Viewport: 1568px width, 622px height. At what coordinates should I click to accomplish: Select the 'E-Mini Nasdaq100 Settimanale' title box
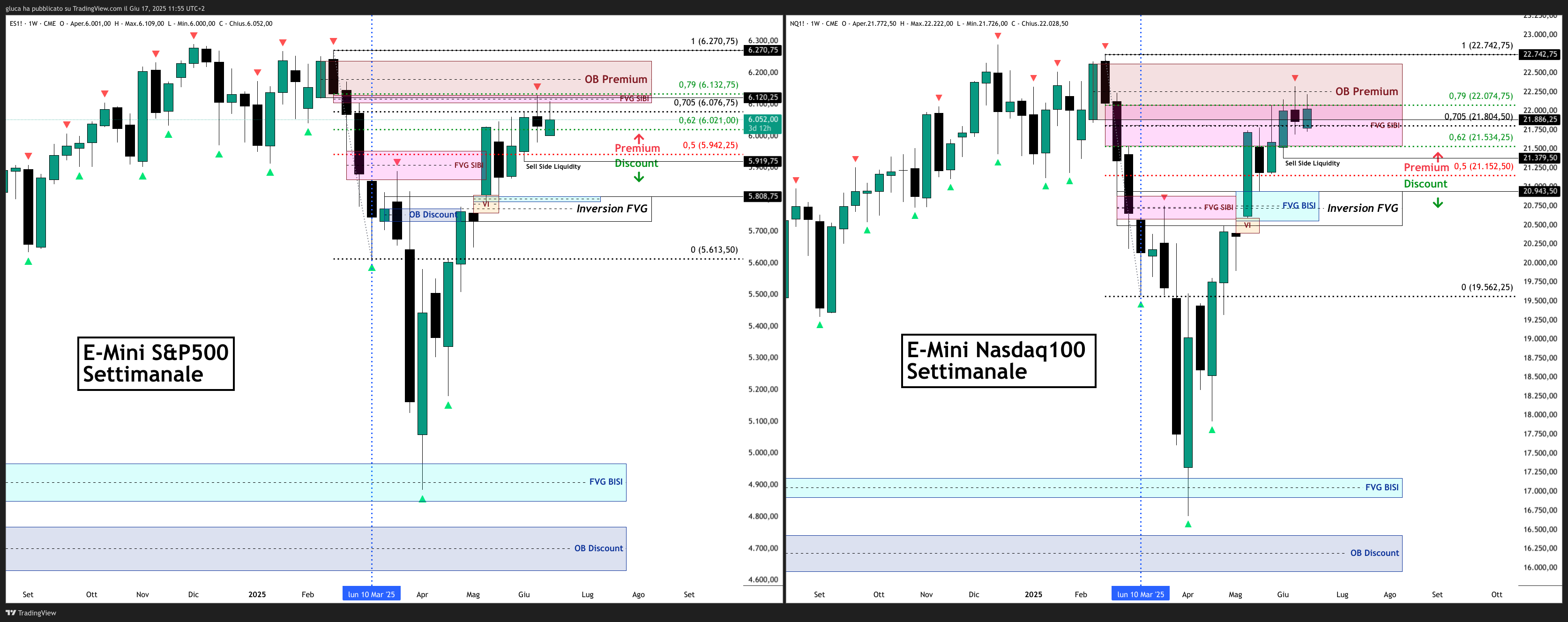pyautogui.click(x=998, y=361)
